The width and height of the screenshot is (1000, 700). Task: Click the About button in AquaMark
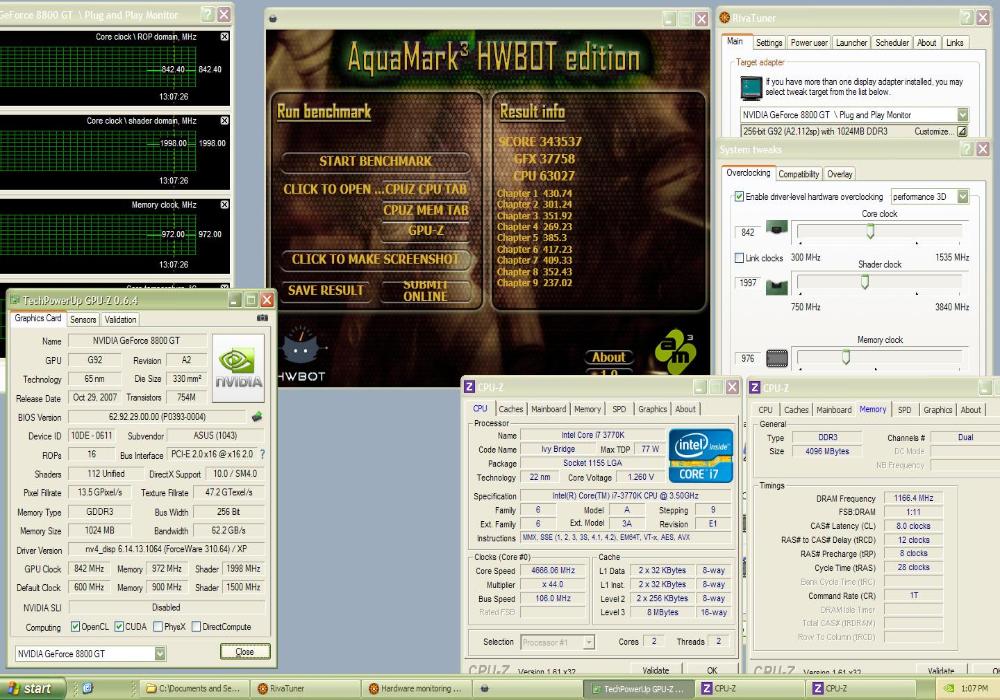[x=608, y=357]
